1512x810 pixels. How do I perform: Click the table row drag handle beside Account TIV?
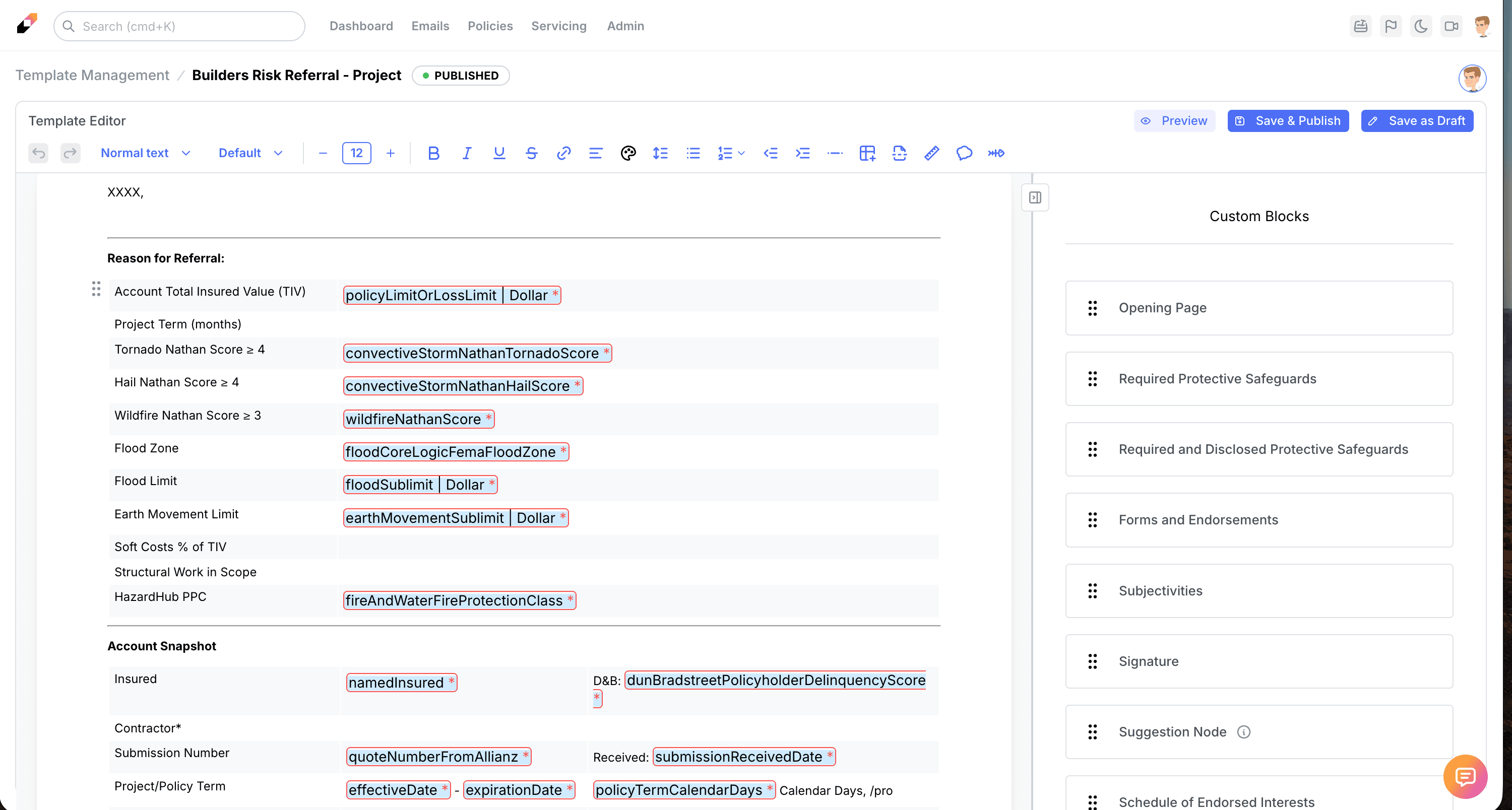point(96,289)
